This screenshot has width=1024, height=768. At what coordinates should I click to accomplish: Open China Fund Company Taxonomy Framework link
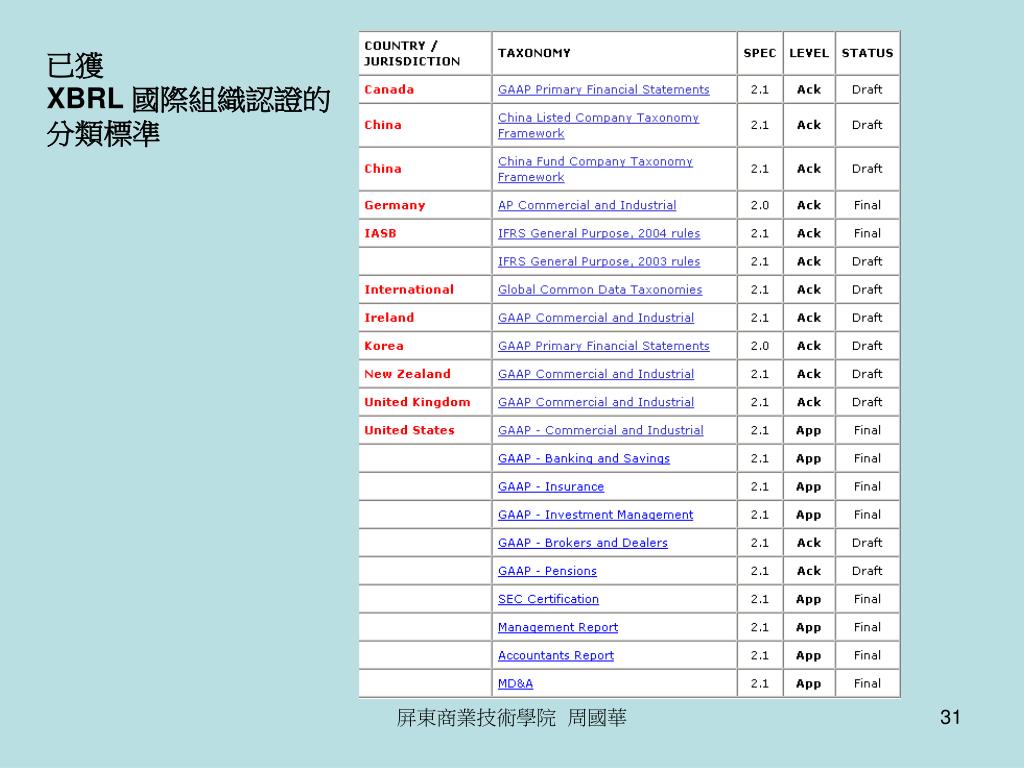[595, 169]
